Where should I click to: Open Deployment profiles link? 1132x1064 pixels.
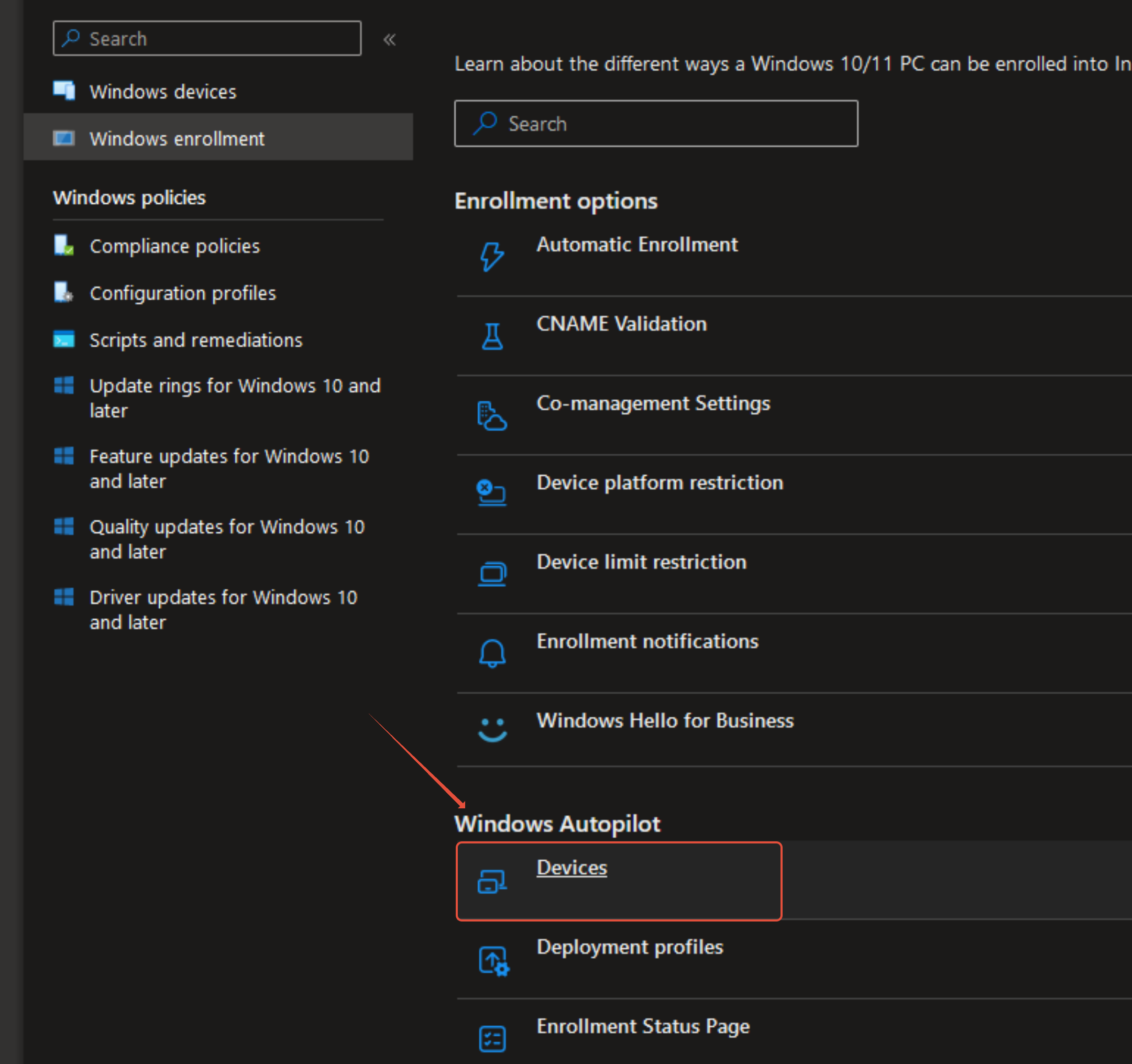[629, 947]
